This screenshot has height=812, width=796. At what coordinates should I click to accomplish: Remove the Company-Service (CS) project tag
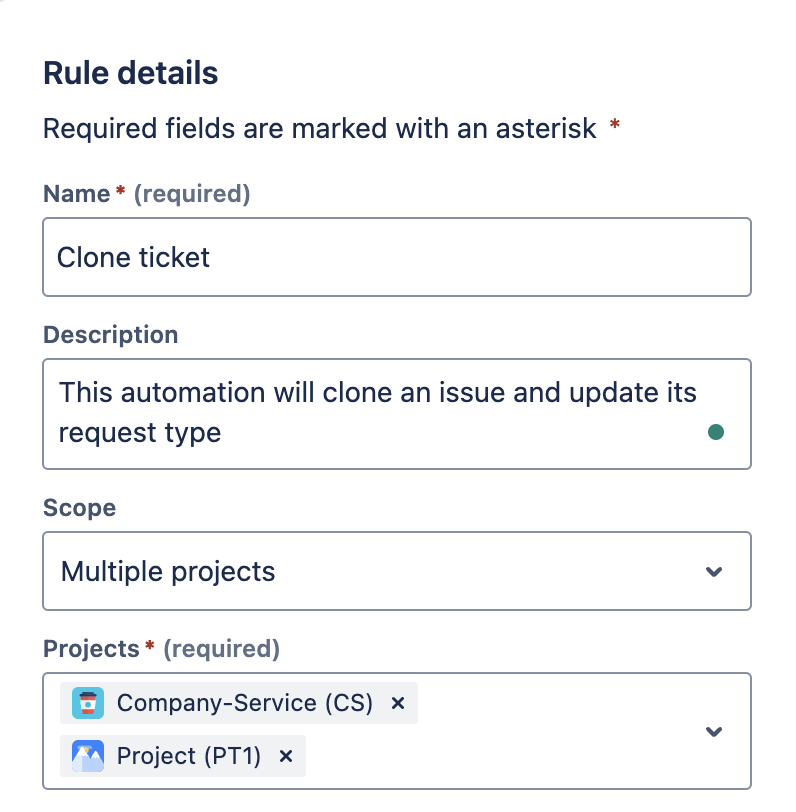coord(398,703)
